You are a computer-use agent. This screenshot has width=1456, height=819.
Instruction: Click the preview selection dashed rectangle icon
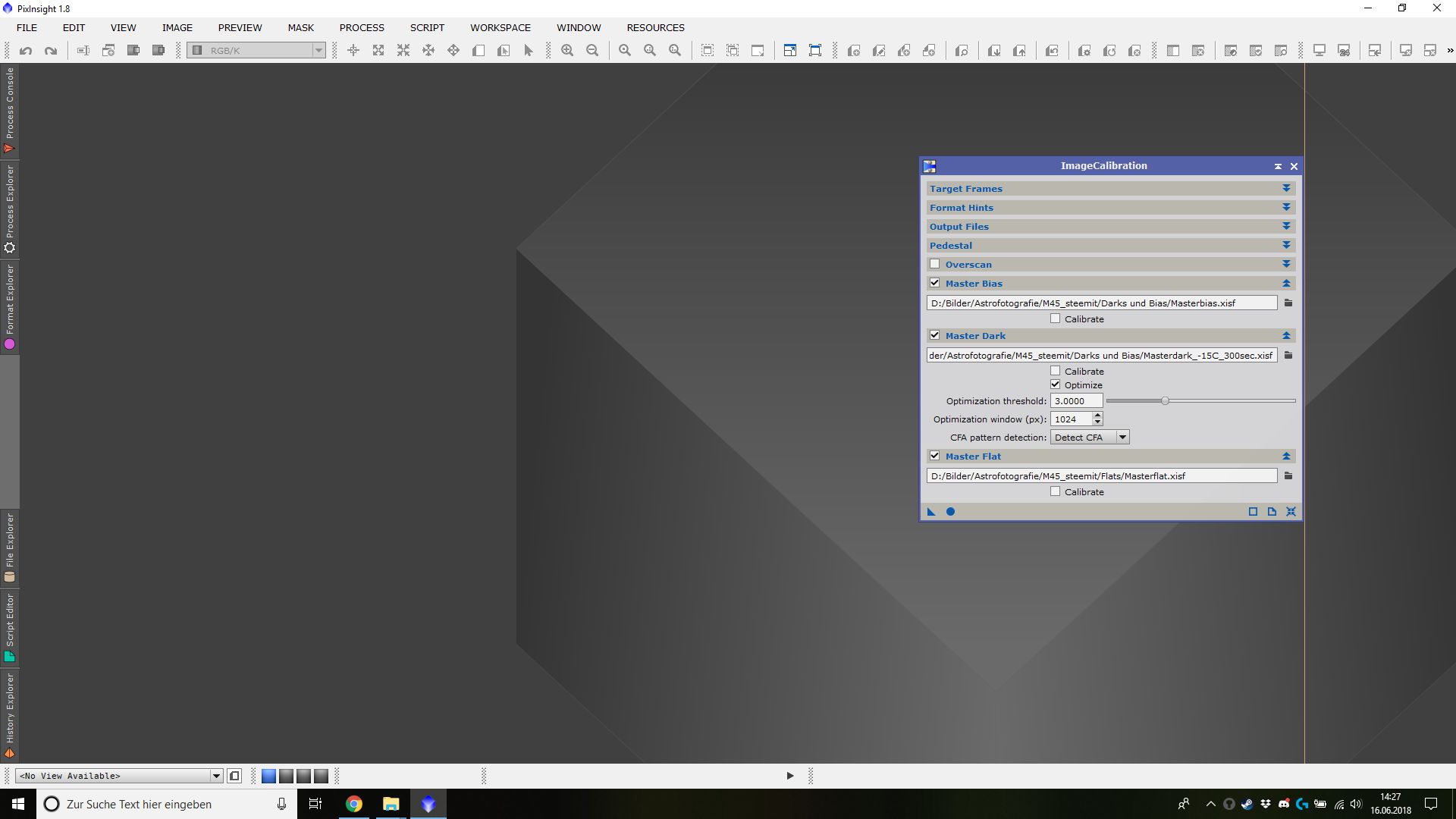click(x=708, y=51)
